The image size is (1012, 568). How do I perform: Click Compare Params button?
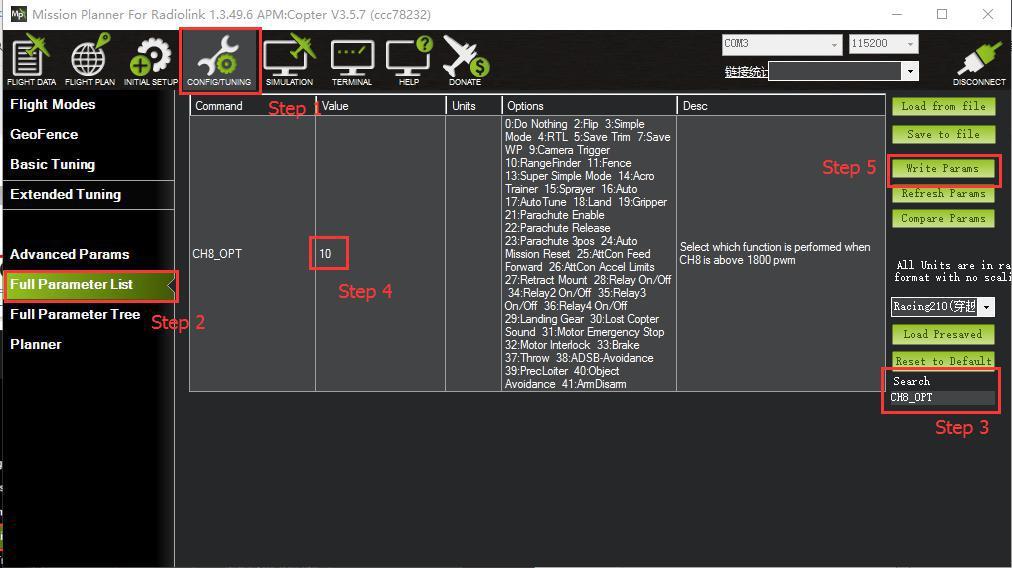coord(944,219)
